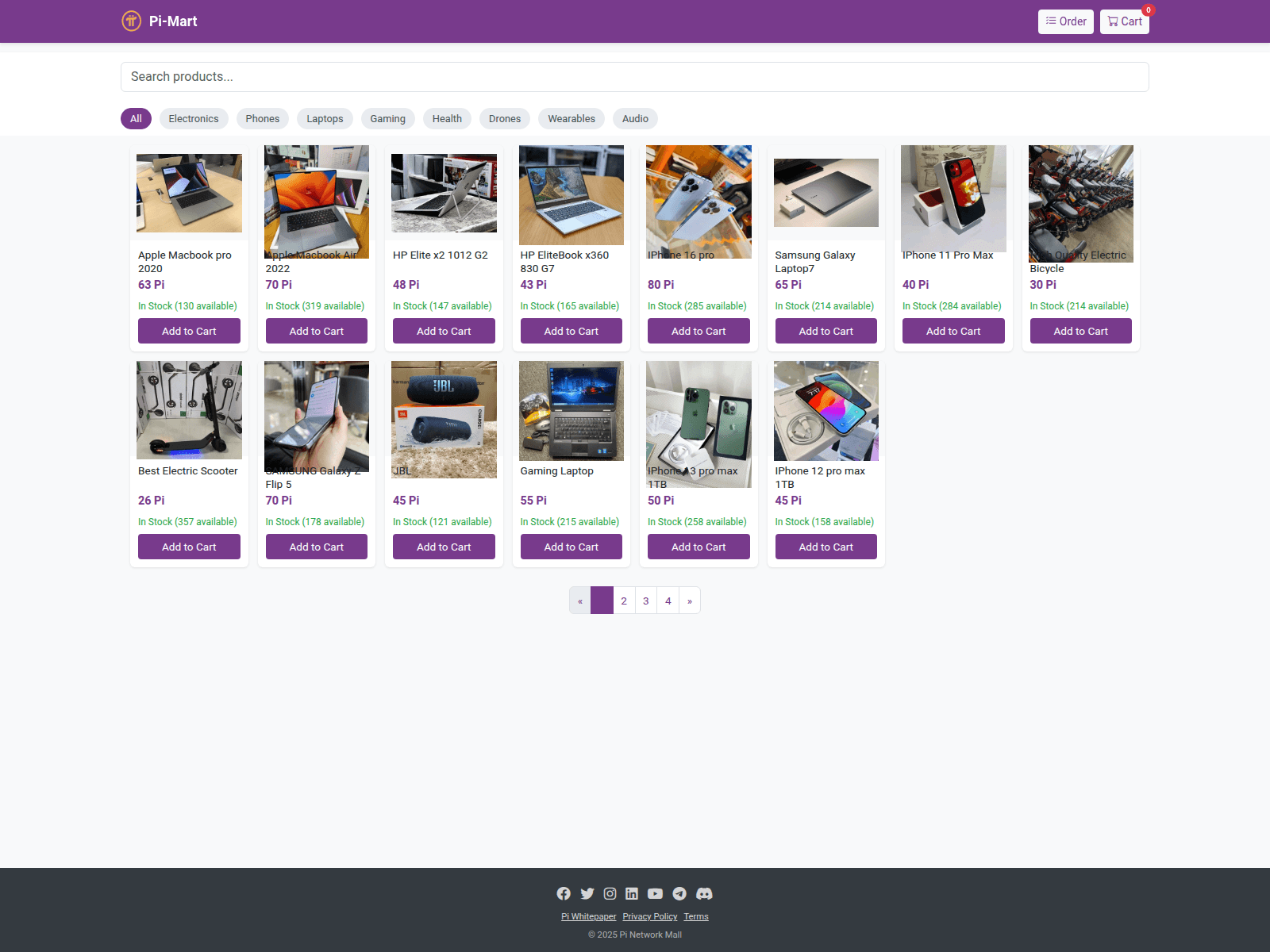Viewport: 1270px width, 952px height.
Task: Open HP EliteBook x360 product image
Action: coord(571,195)
